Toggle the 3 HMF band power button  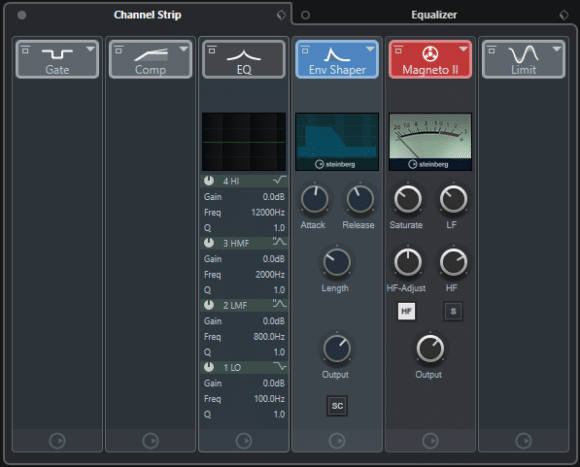tap(209, 243)
